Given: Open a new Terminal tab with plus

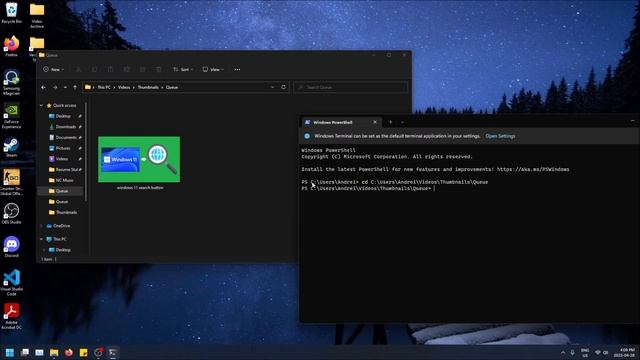Looking at the screenshot, I should [390, 122].
